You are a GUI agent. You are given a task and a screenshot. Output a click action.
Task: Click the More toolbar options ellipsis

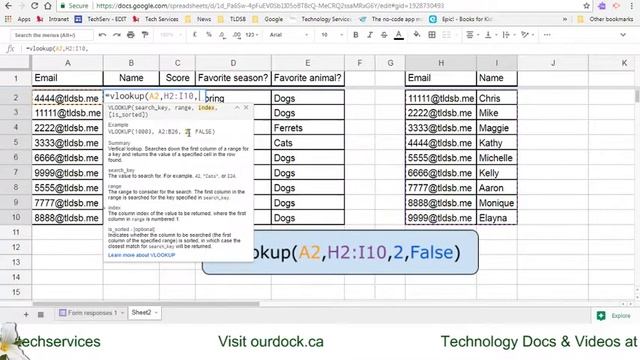coord(547,35)
